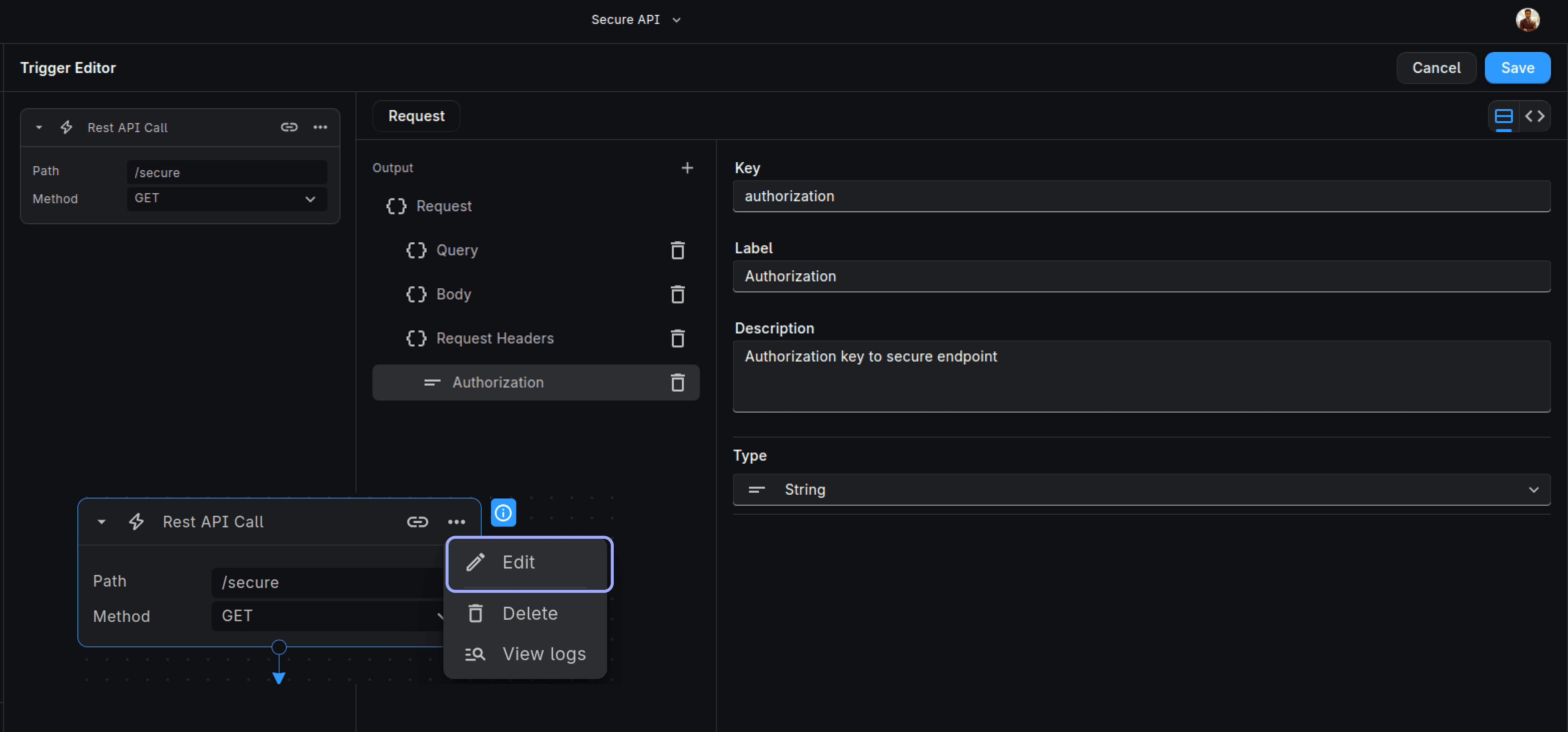Click the three-dot menu icon on lower trigger
The height and width of the screenshot is (732, 1568).
[x=456, y=520]
